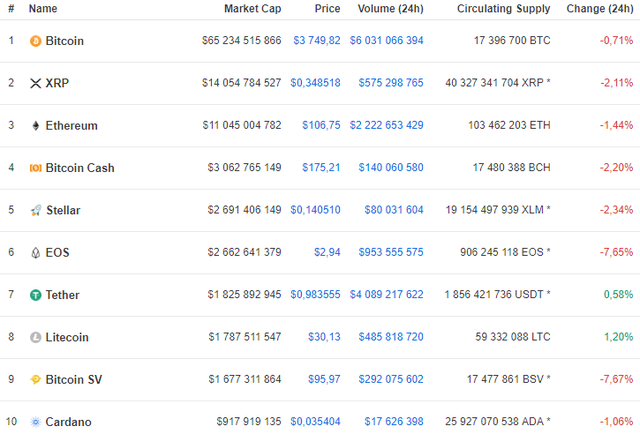This screenshot has width=640, height=434.
Task: Select Tether change value 0,58%
Action: pos(618,294)
